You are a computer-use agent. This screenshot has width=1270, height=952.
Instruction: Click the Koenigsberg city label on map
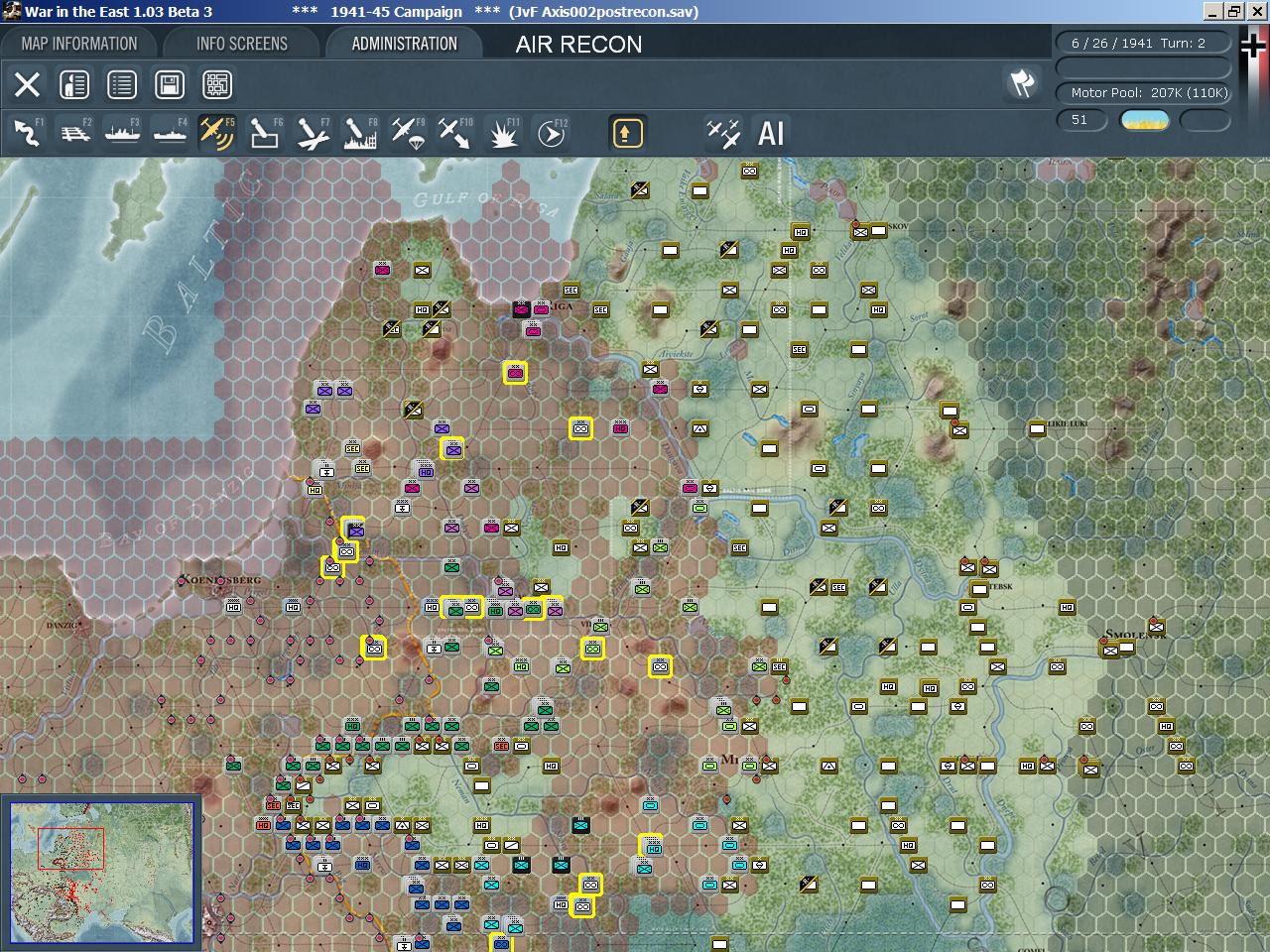tap(220, 580)
